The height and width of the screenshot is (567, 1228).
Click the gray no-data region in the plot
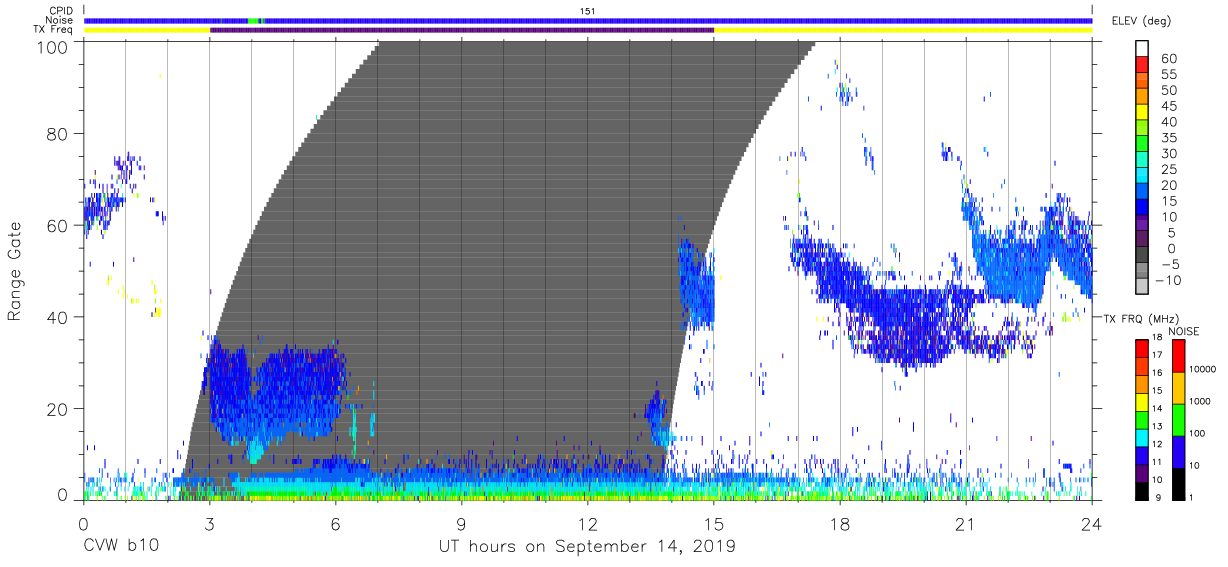[x=500, y=250]
